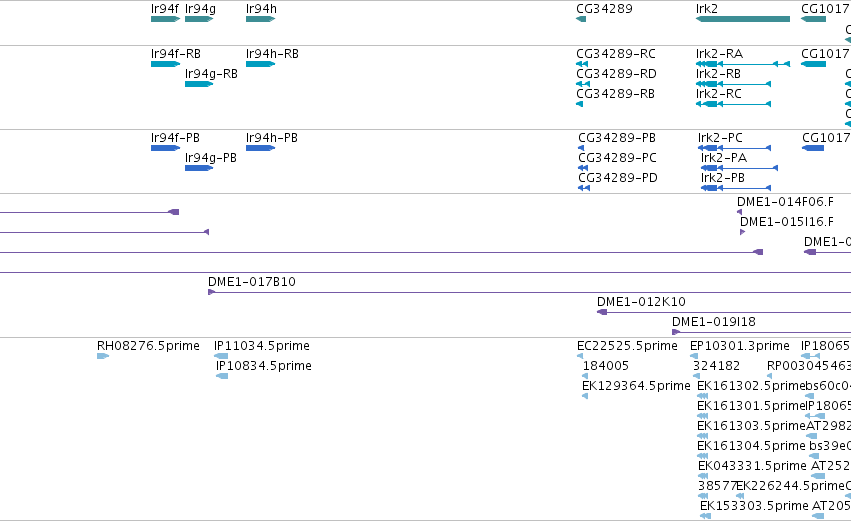Open the Ir94f-RB transcript label
The image size is (851, 521).
pyautogui.click(x=176, y=54)
